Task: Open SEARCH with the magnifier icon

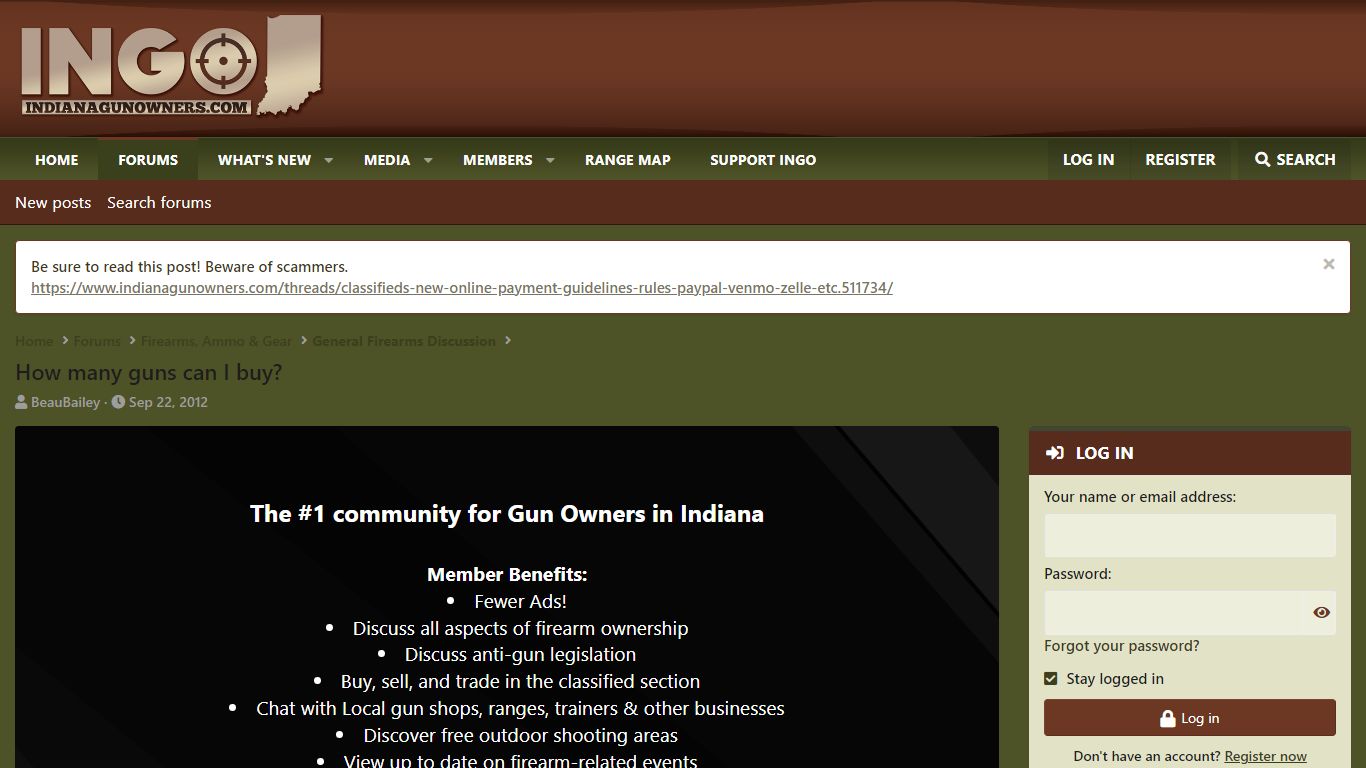Action: tap(1295, 160)
